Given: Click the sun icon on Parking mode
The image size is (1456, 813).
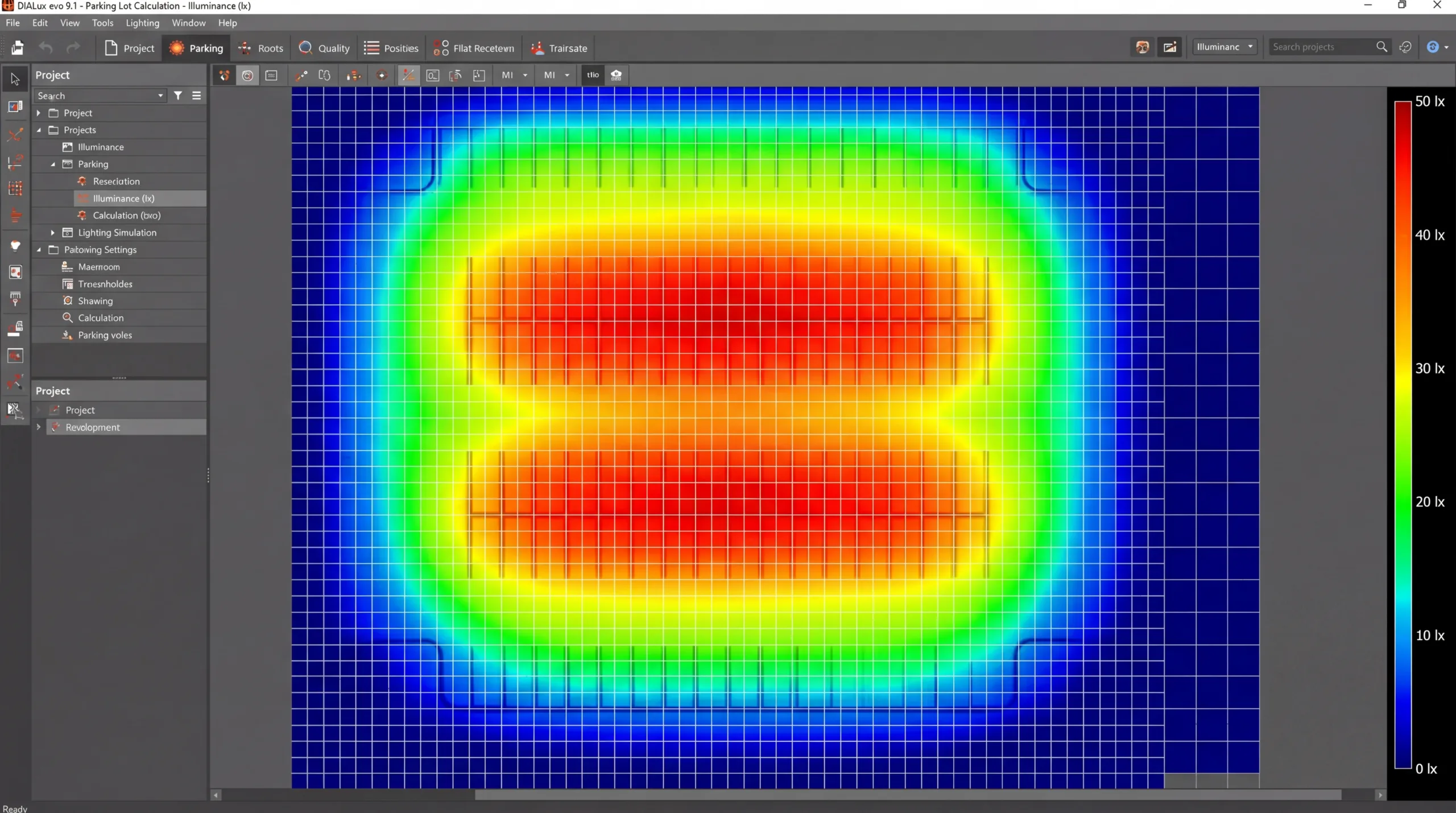Looking at the screenshot, I should tap(177, 48).
